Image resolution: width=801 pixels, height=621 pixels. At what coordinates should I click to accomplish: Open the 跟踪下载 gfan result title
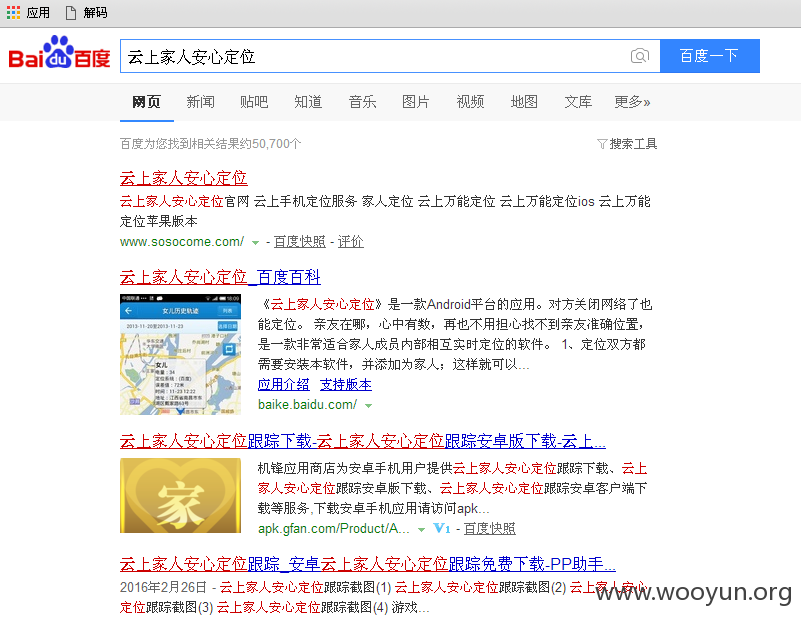click(363, 441)
